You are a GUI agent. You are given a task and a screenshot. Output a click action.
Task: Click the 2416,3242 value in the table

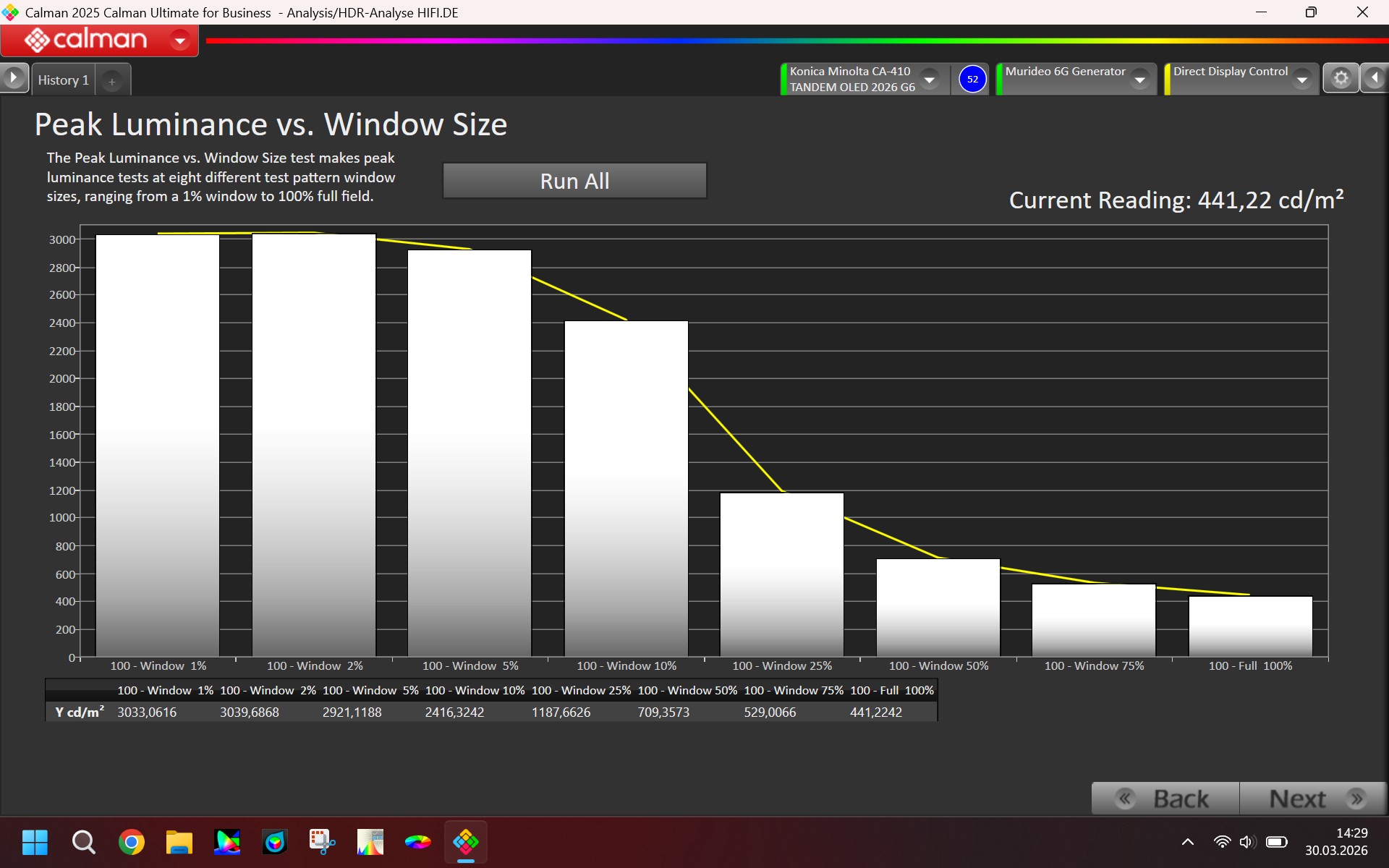[454, 712]
